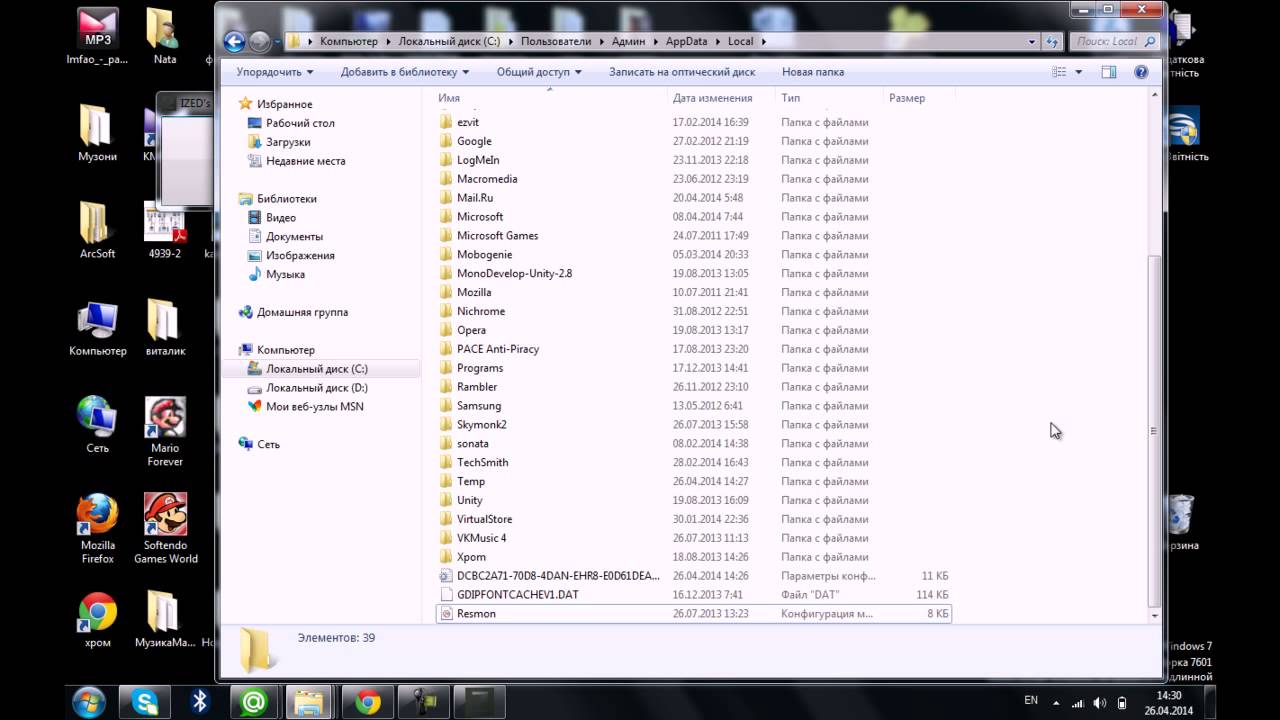Open the ArcSoft desktop folder

pos(98,230)
